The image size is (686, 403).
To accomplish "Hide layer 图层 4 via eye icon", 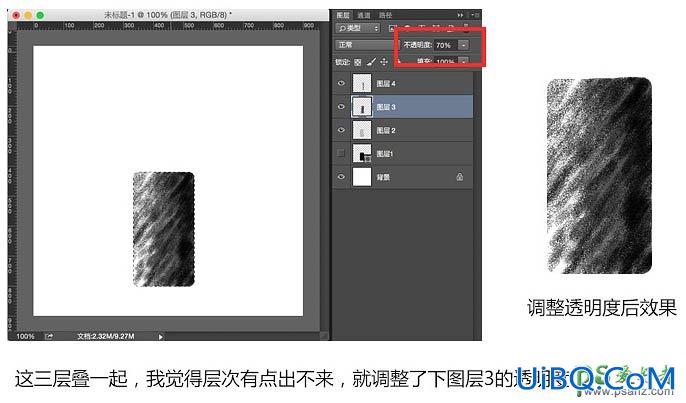I will [x=341, y=83].
